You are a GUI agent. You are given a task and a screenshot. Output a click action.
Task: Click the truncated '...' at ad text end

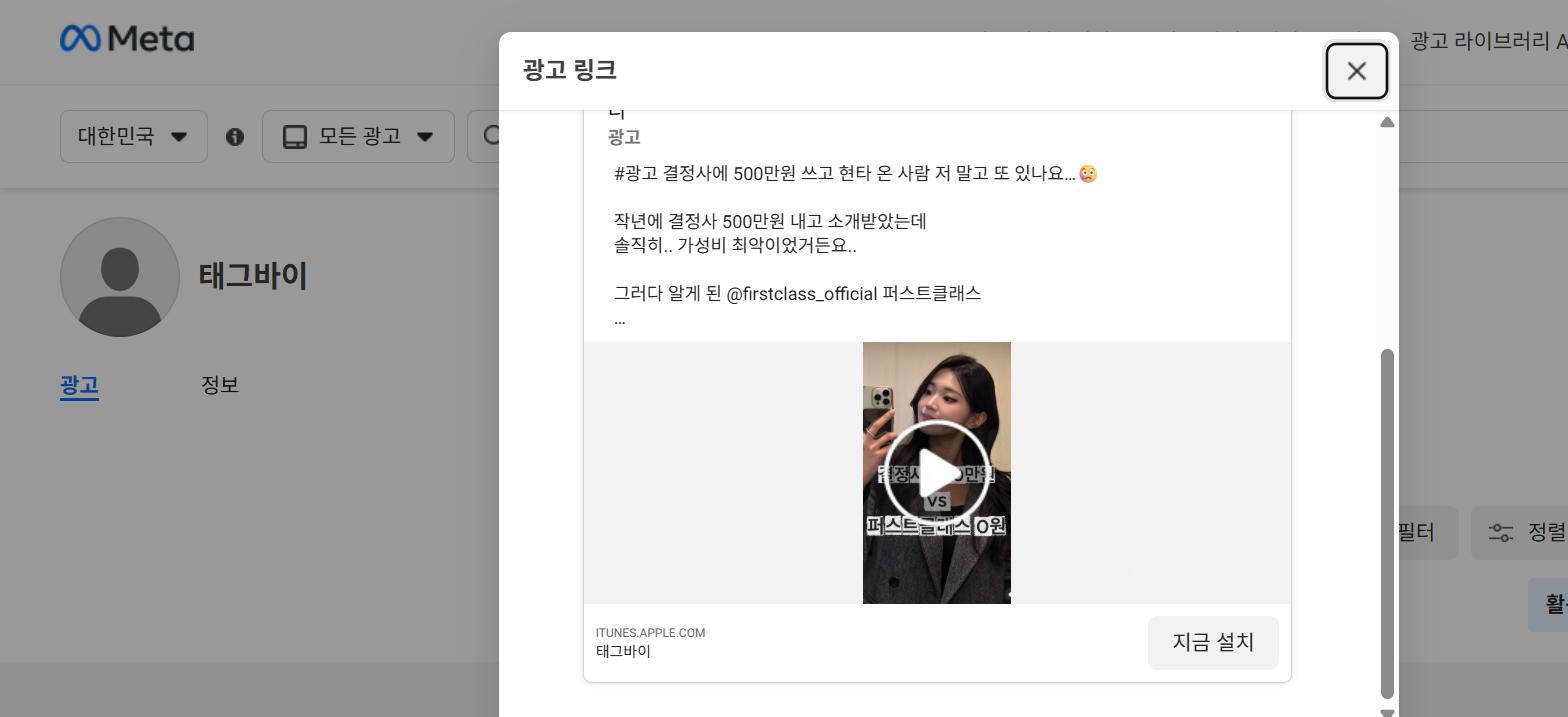(620, 320)
